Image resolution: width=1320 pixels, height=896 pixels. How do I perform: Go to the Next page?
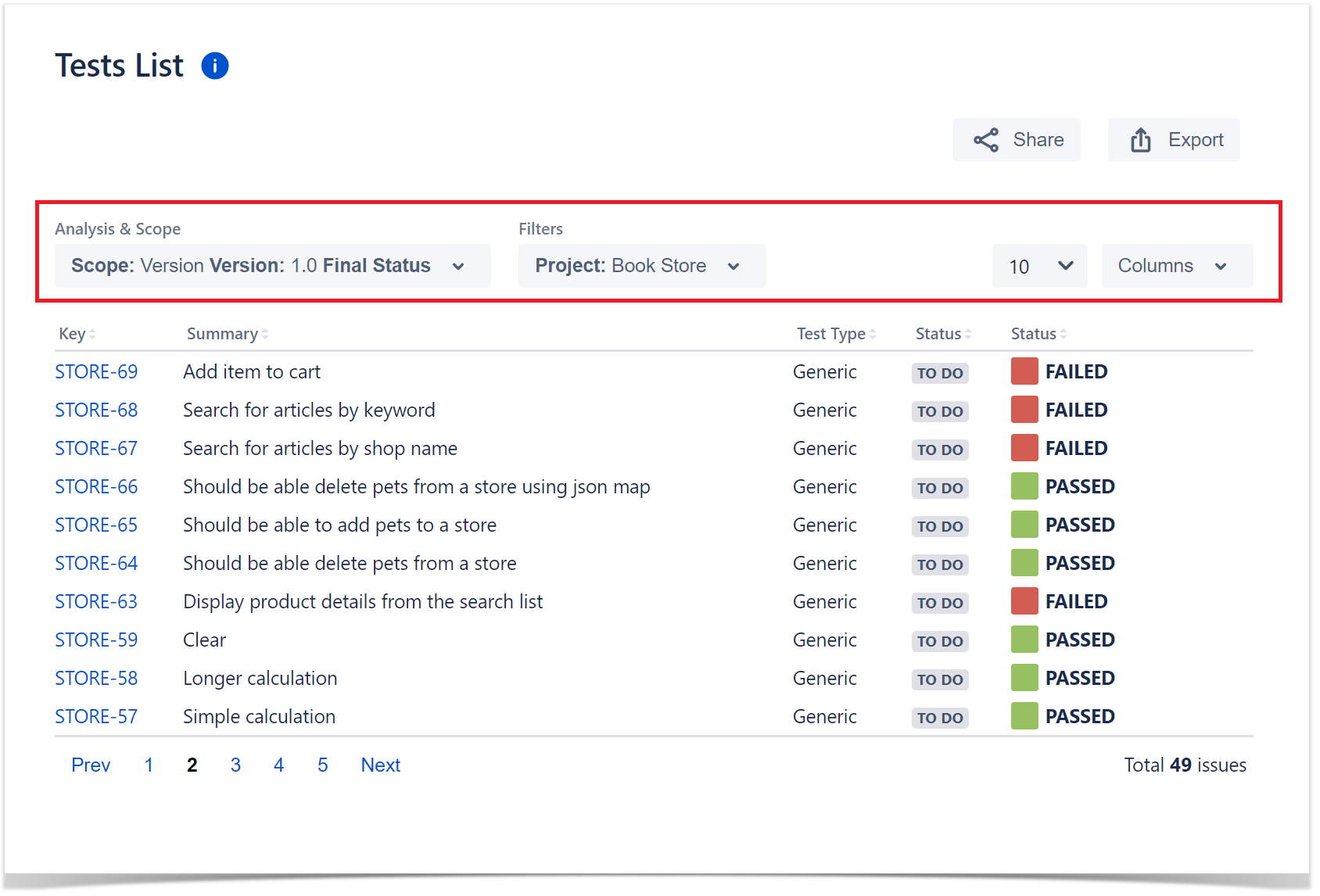click(x=381, y=765)
